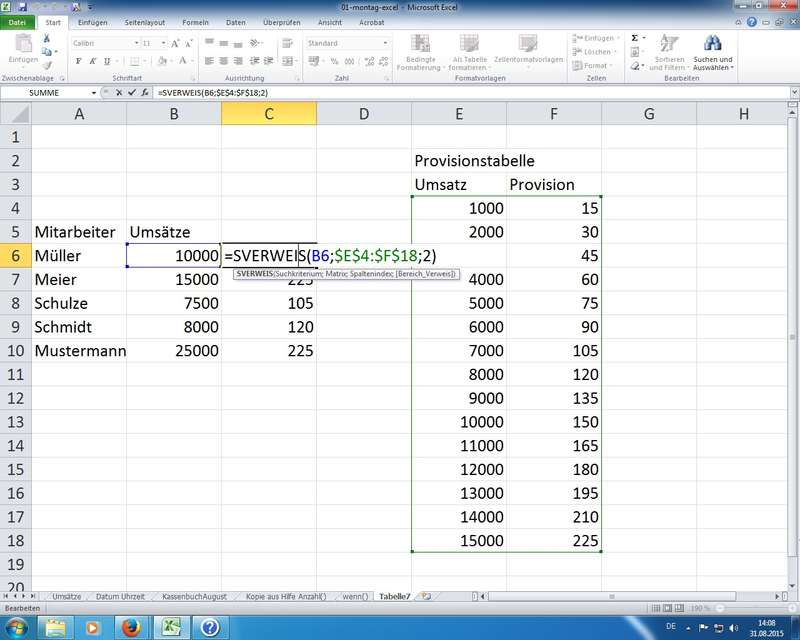Click the Save icon in quick access toolbar

pos(21,6)
